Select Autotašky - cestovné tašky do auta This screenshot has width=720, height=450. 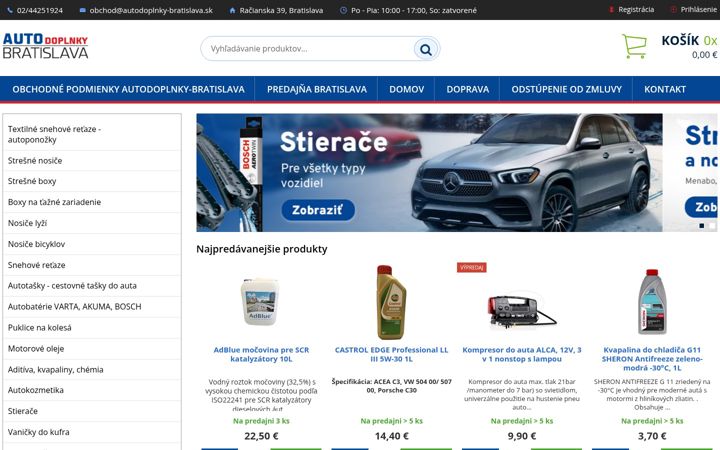point(92,286)
